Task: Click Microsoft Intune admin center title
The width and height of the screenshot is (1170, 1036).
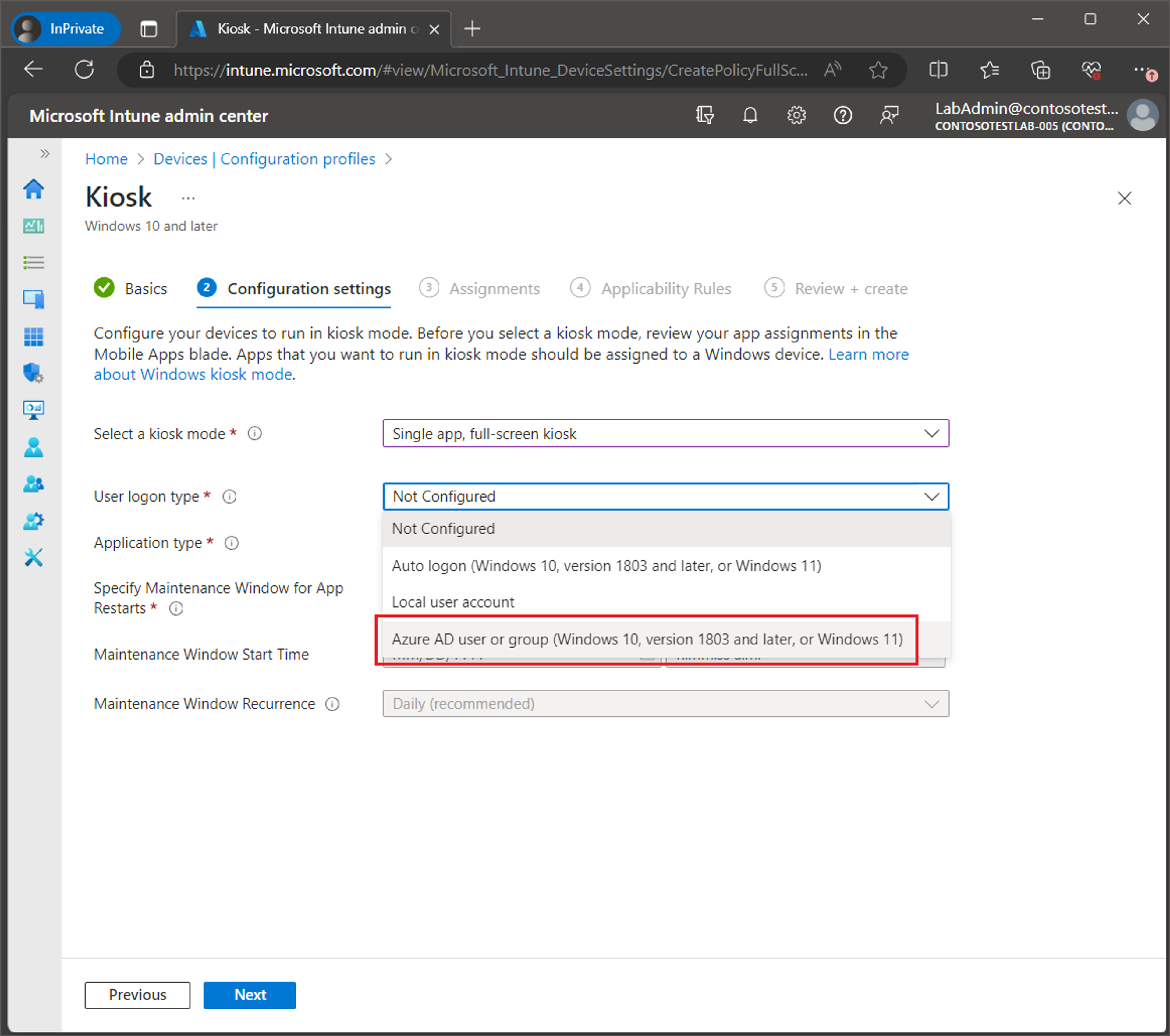Action: click(149, 115)
